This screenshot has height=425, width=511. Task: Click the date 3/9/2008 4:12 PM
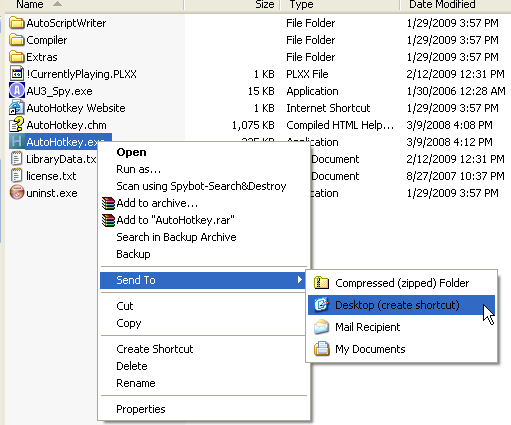(449, 142)
